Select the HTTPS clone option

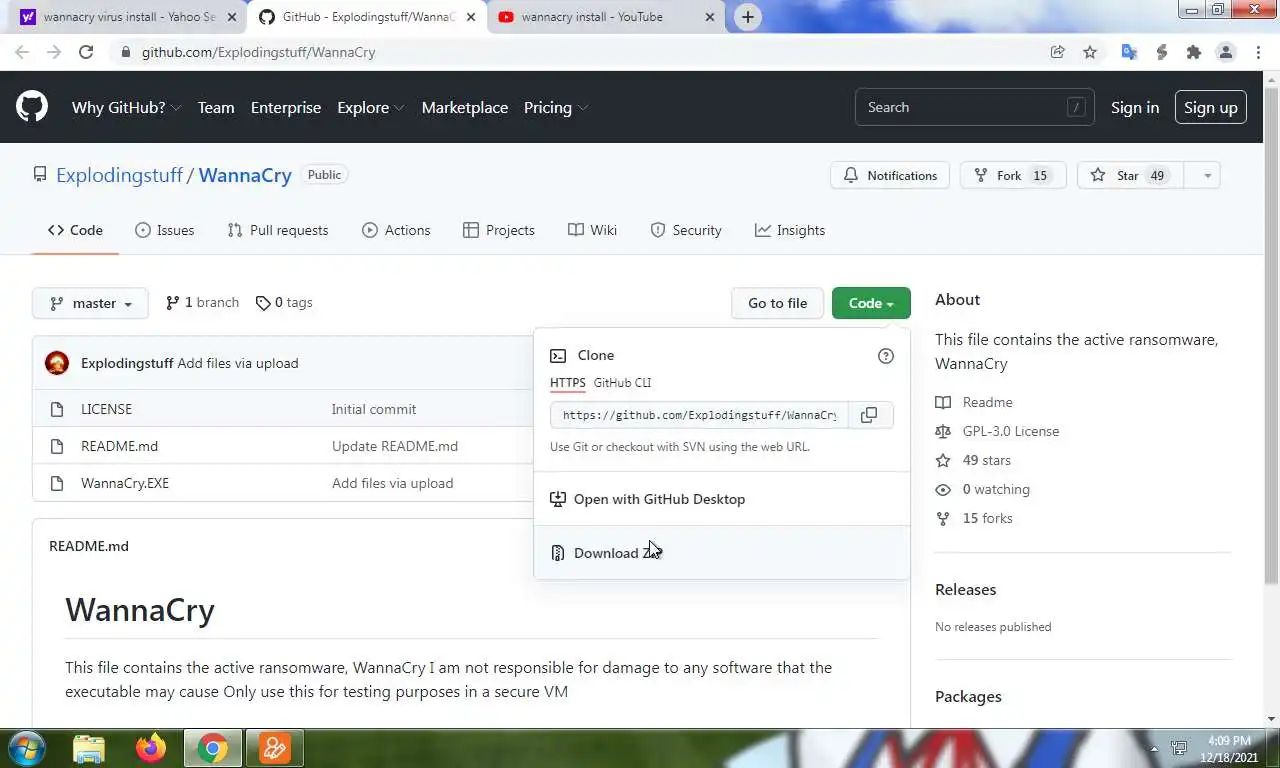point(568,383)
